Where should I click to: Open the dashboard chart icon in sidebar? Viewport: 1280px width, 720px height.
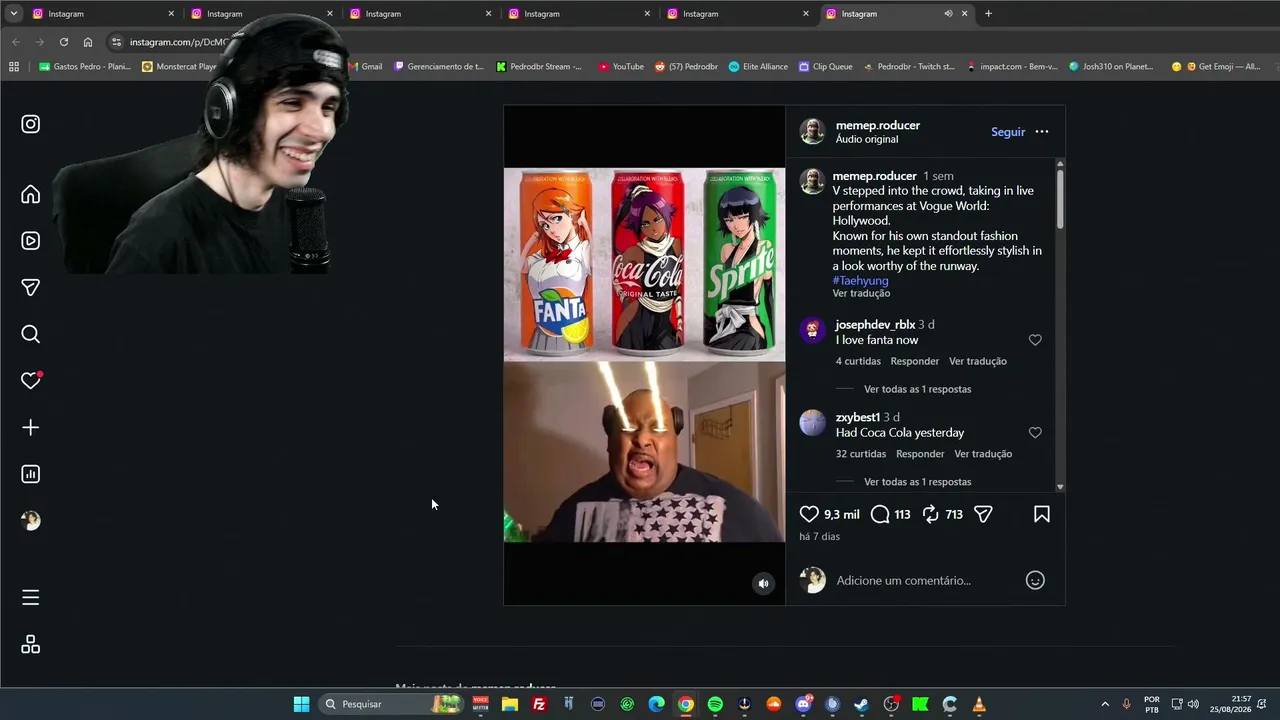[31, 474]
